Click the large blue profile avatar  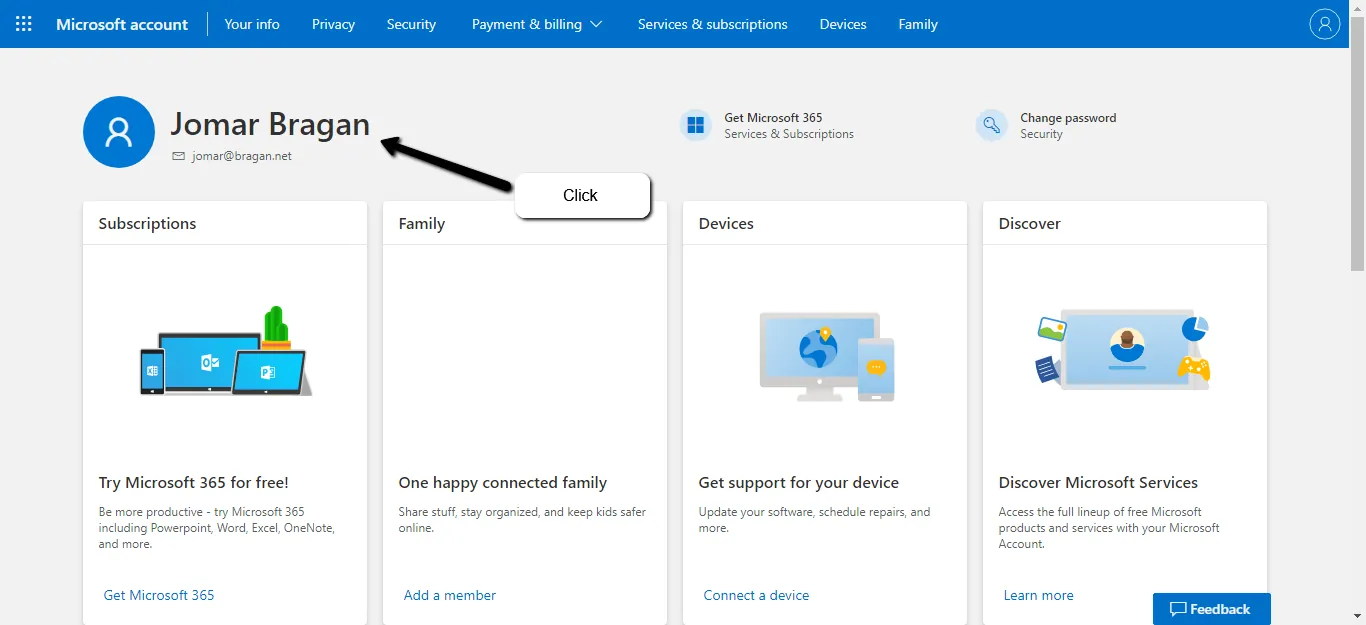coord(119,132)
